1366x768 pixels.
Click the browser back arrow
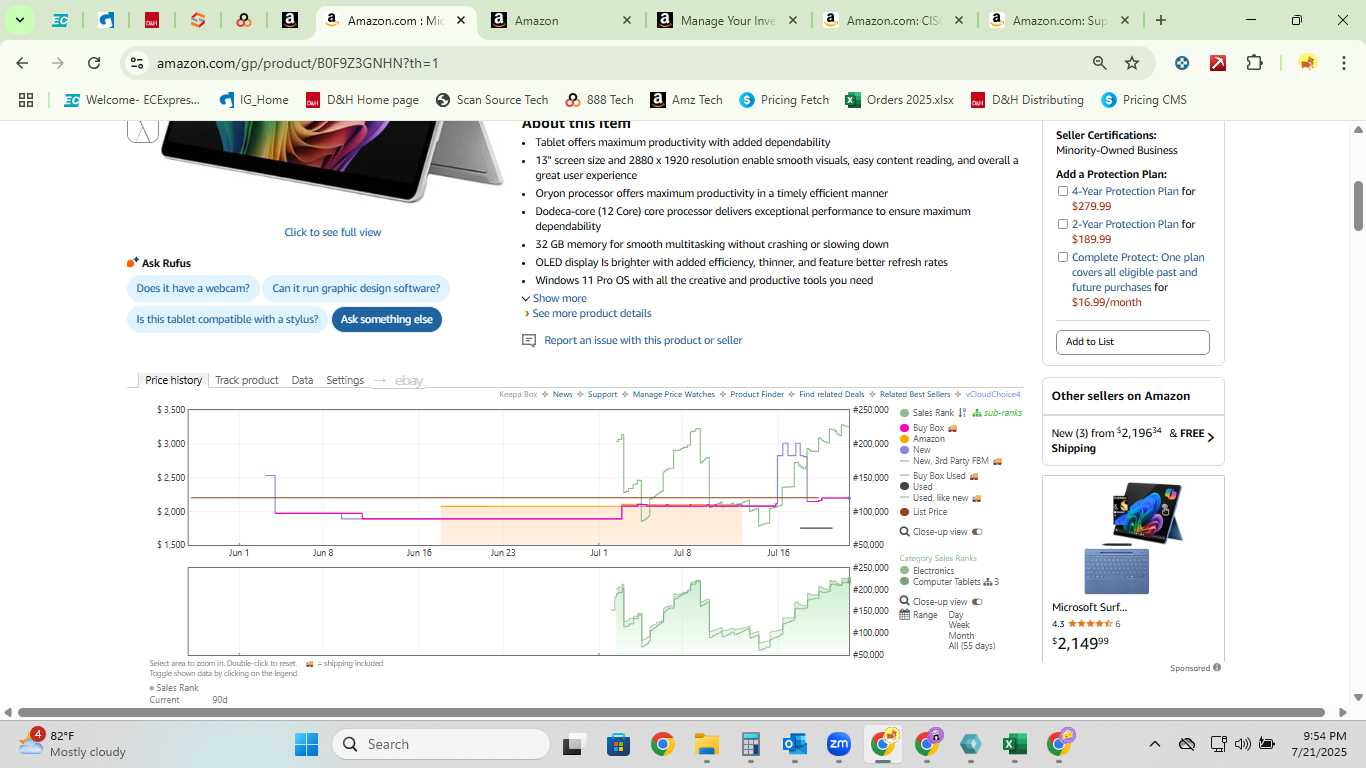(x=22, y=63)
